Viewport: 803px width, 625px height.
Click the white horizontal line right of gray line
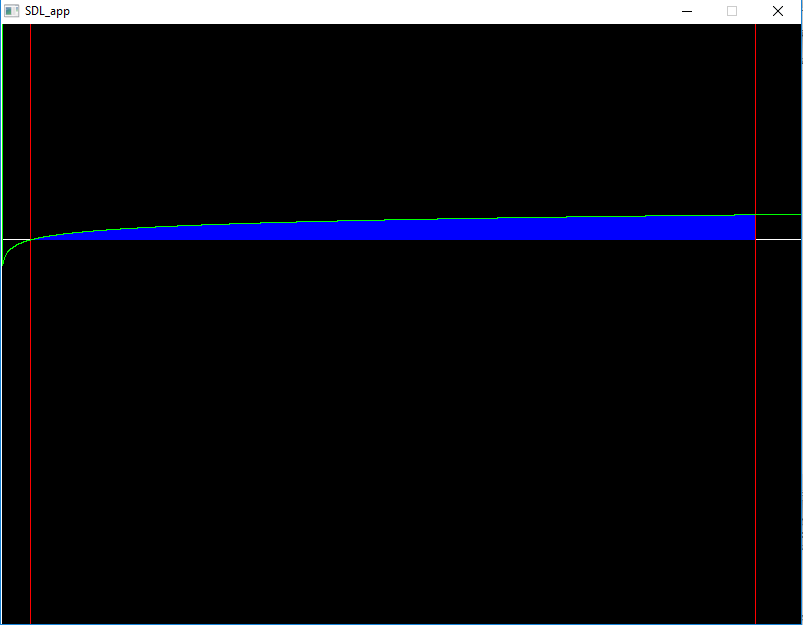[780, 239]
